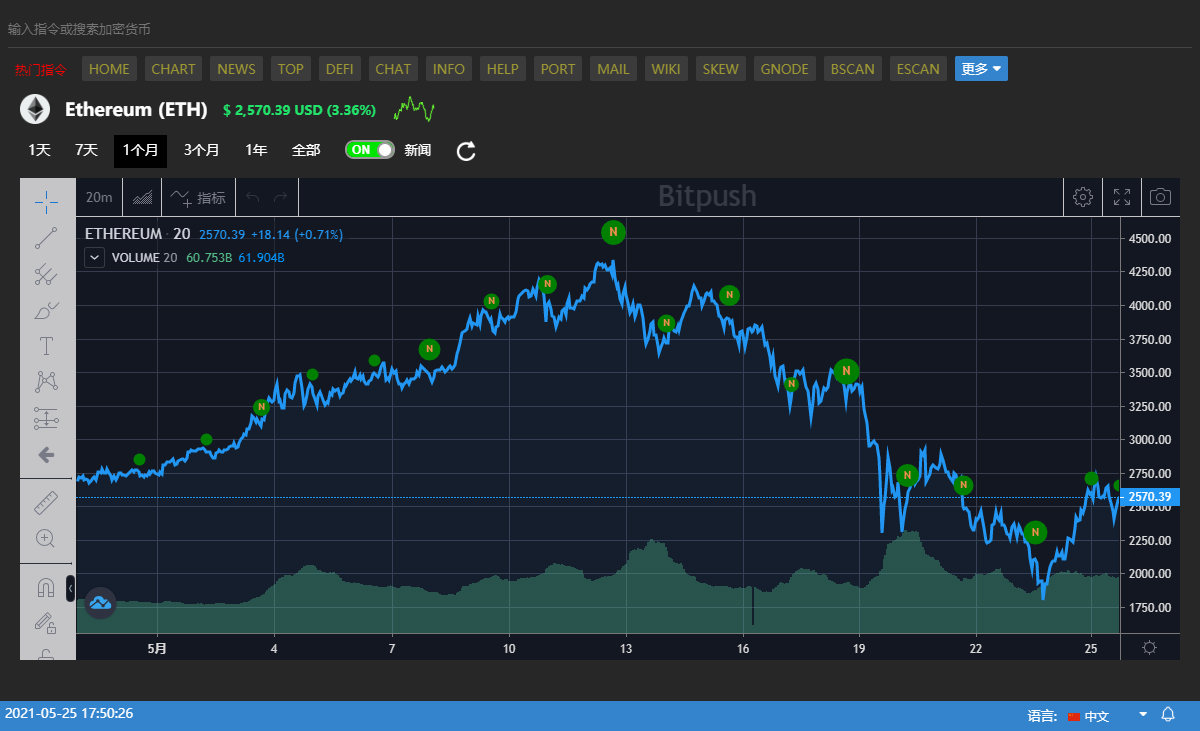The height and width of the screenshot is (731, 1200).
Task: Refresh the chart with the reload icon
Action: click(x=466, y=151)
